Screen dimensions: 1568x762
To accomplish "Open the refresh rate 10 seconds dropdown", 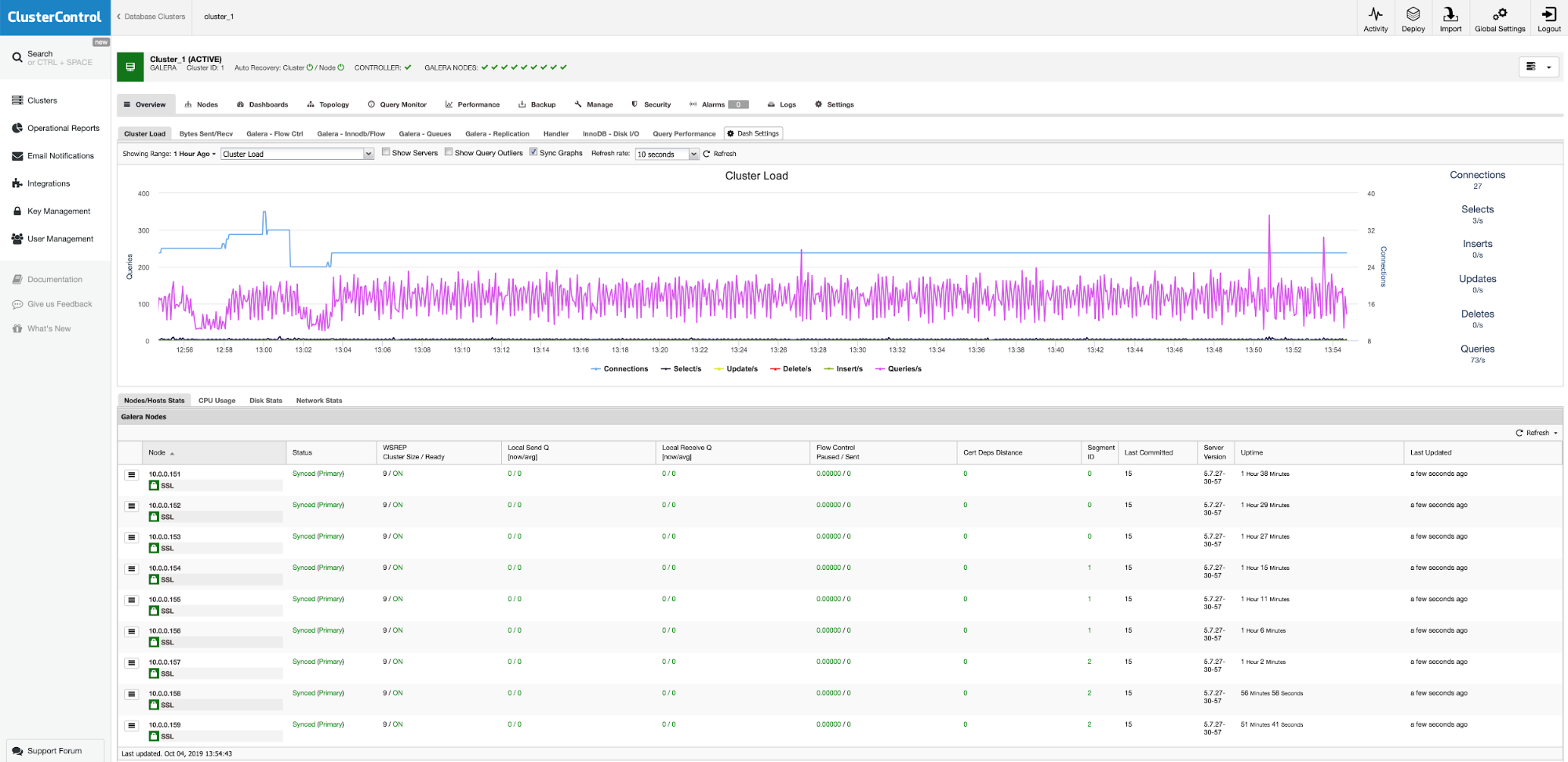I will pyautogui.click(x=667, y=154).
